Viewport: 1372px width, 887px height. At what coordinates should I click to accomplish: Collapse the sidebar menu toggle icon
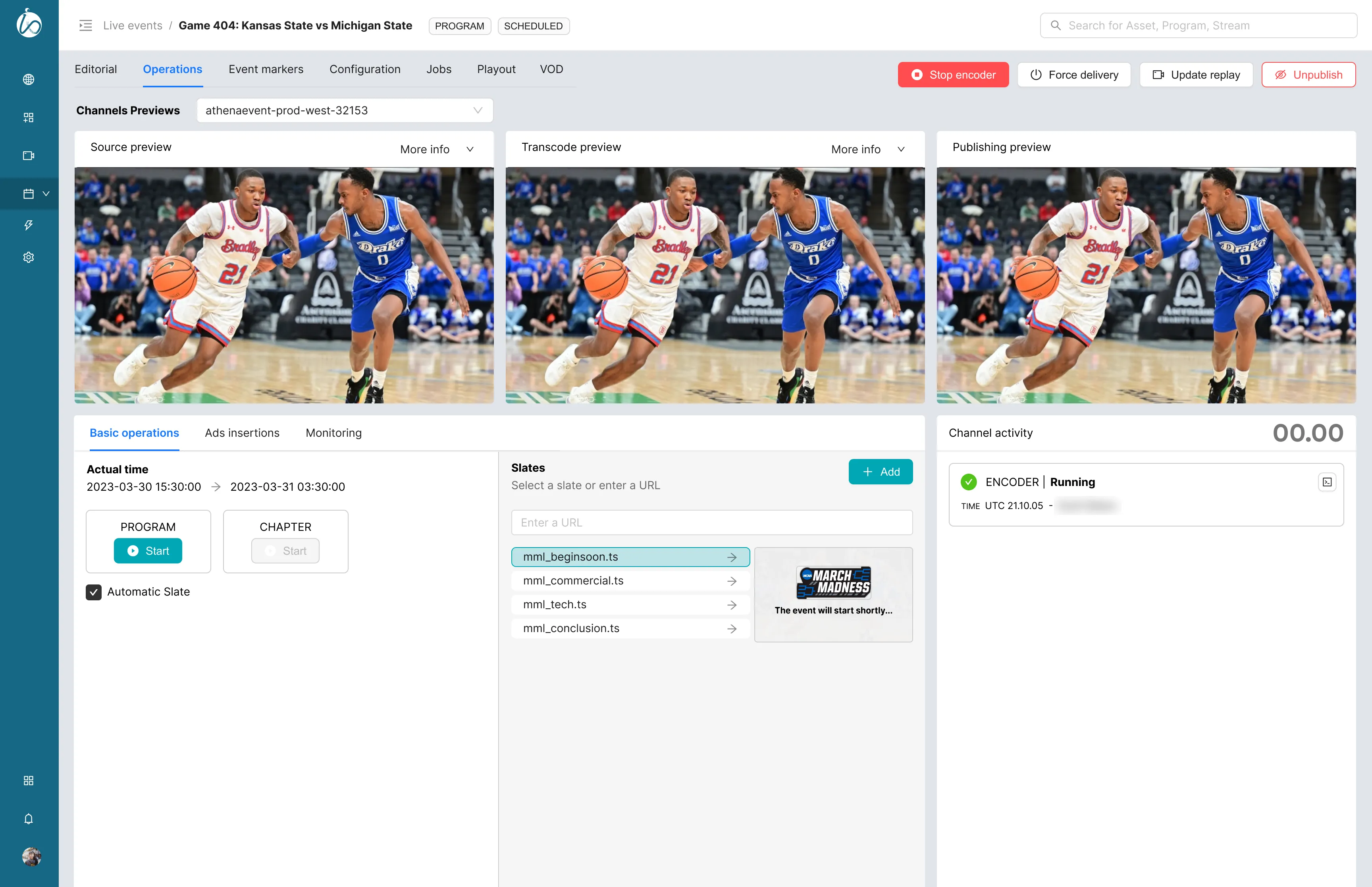86,25
